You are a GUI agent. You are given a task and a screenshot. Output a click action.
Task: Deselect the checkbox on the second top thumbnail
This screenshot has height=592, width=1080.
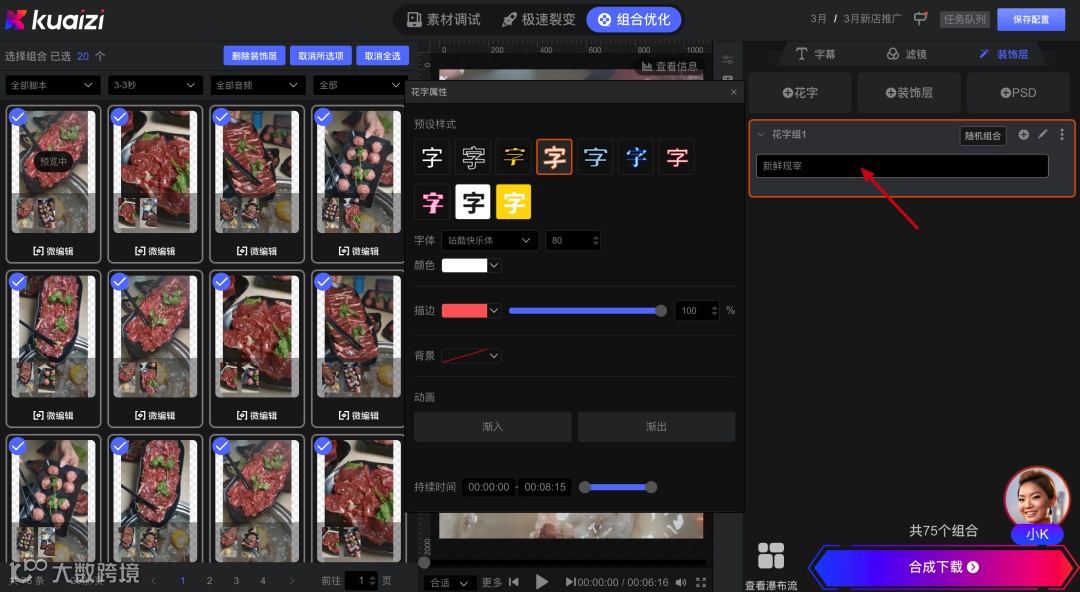[x=119, y=115]
